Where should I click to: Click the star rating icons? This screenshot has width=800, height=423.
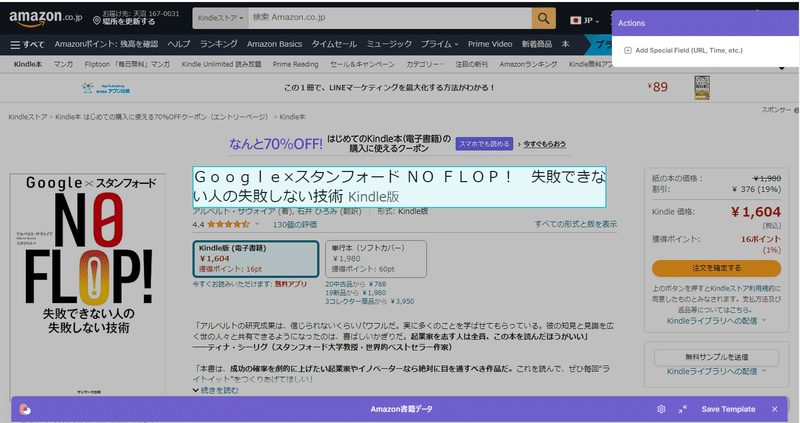point(228,224)
